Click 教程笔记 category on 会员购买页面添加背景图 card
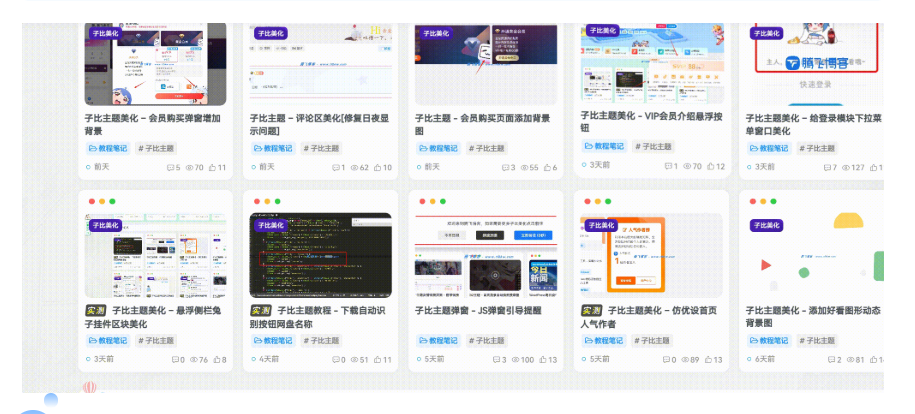The width and height of the screenshot is (915, 414). tap(438, 148)
